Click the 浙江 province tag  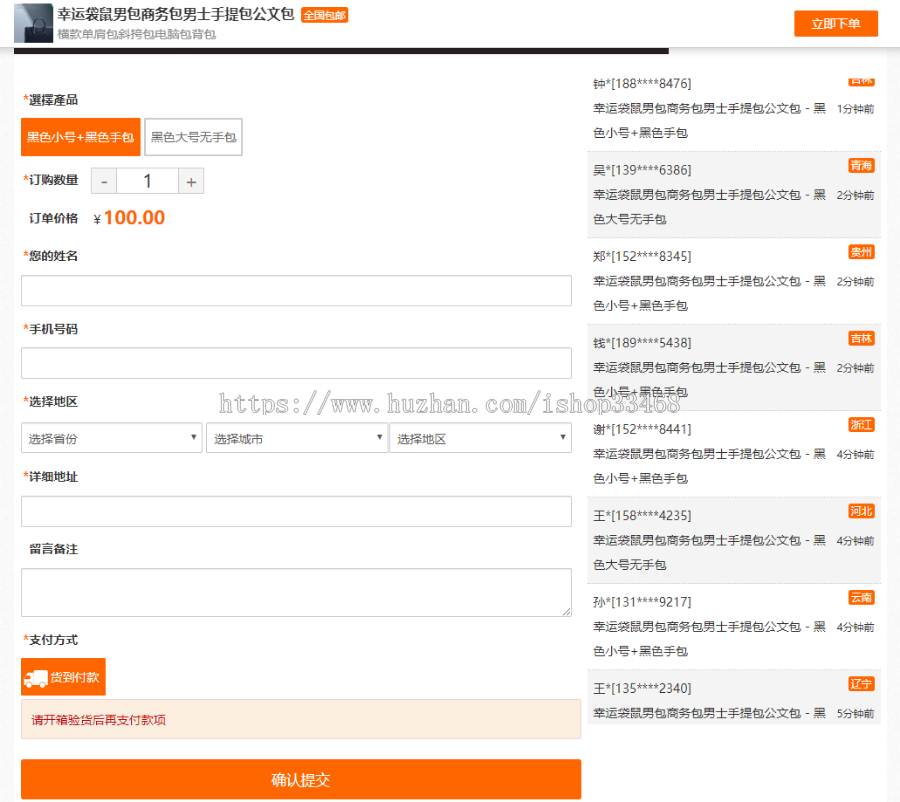(861, 425)
